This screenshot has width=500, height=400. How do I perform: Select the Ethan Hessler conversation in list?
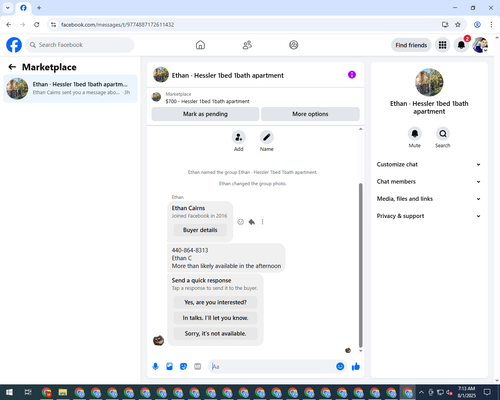pos(70,89)
